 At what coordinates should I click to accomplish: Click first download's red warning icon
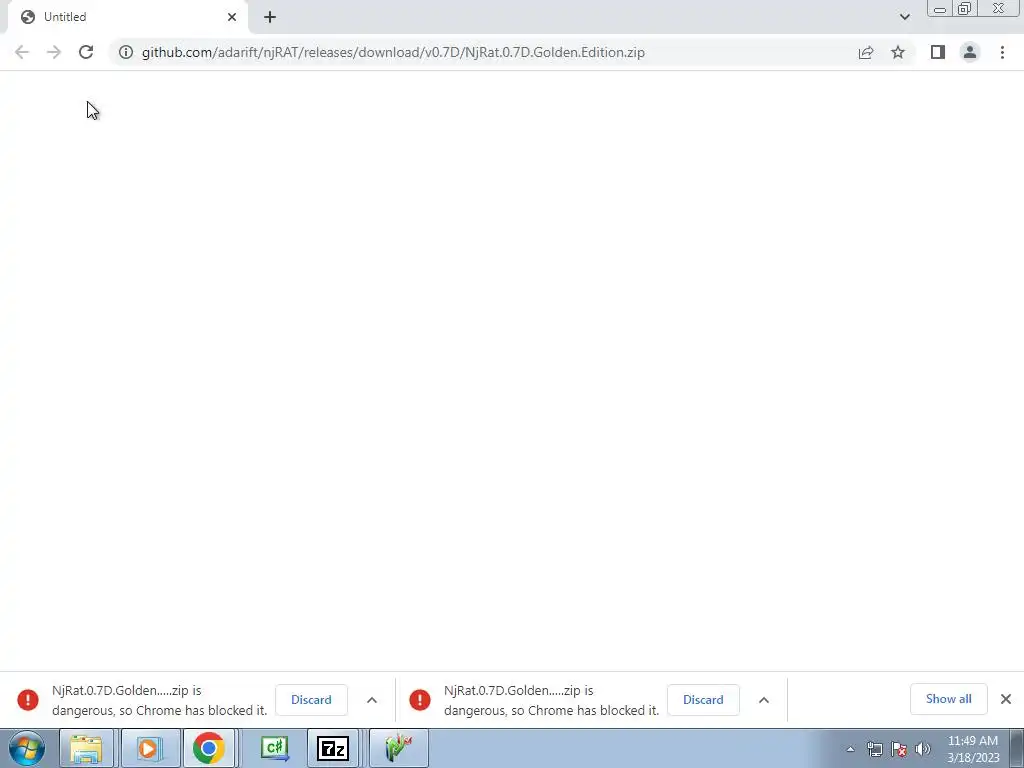28,700
